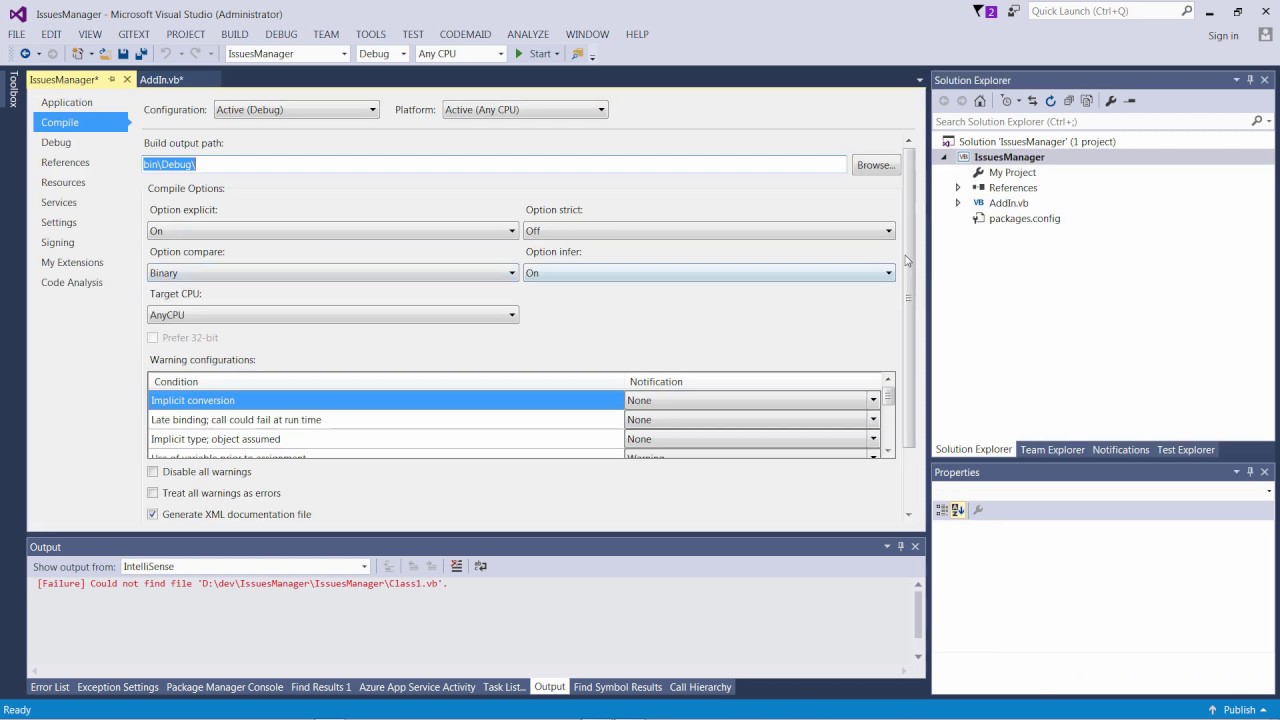The width and height of the screenshot is (1280, 720).
Task: Switch to the Team Explorer tab
Action: point(1052,450)
